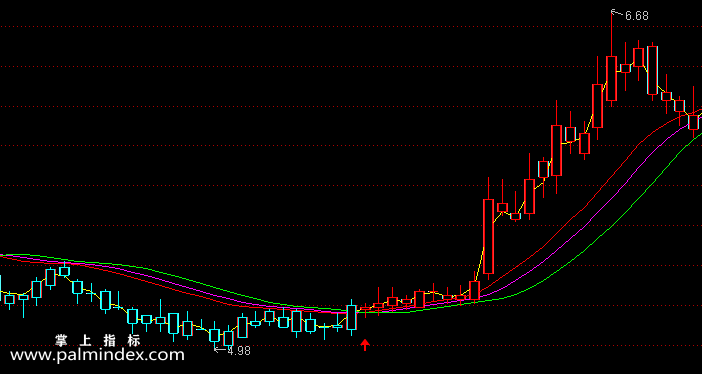Select the peak candle with the 6.68 wick
The height and width of the screenshot is (374, 702).
pyautogui.click(x=611, y=78)
